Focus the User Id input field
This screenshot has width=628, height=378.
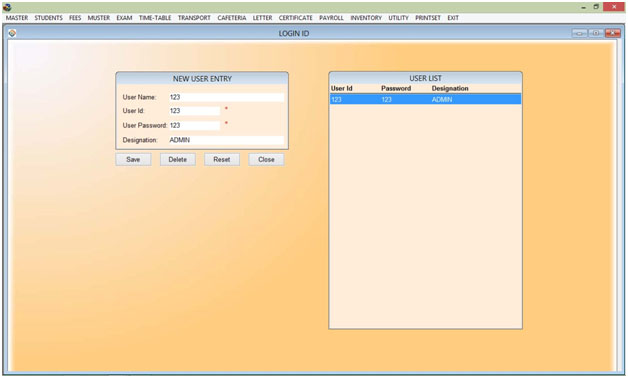coord(194,111)
